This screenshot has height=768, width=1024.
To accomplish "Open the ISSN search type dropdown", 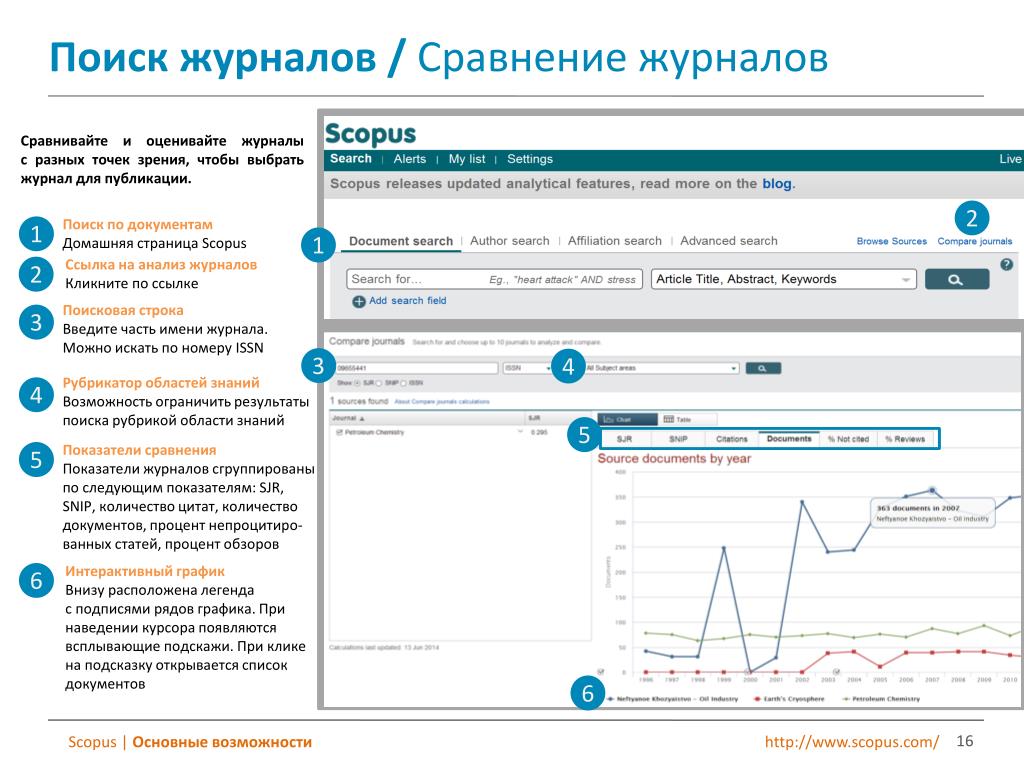I will (528, 368).
